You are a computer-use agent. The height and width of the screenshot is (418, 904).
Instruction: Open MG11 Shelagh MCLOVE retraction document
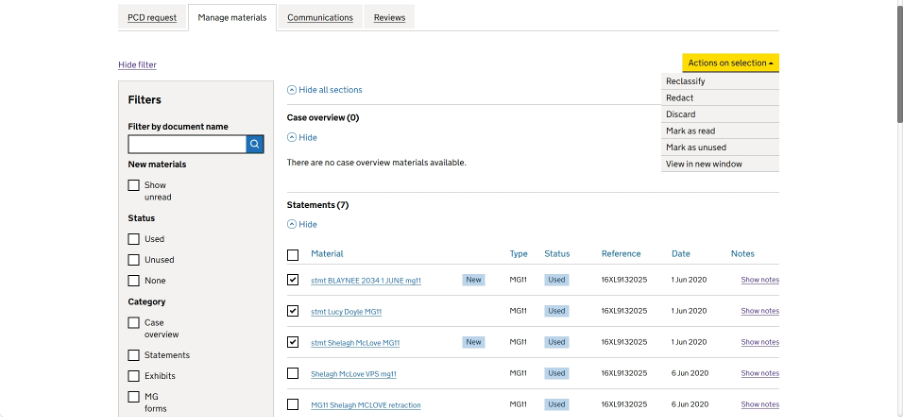click(366, 405)
